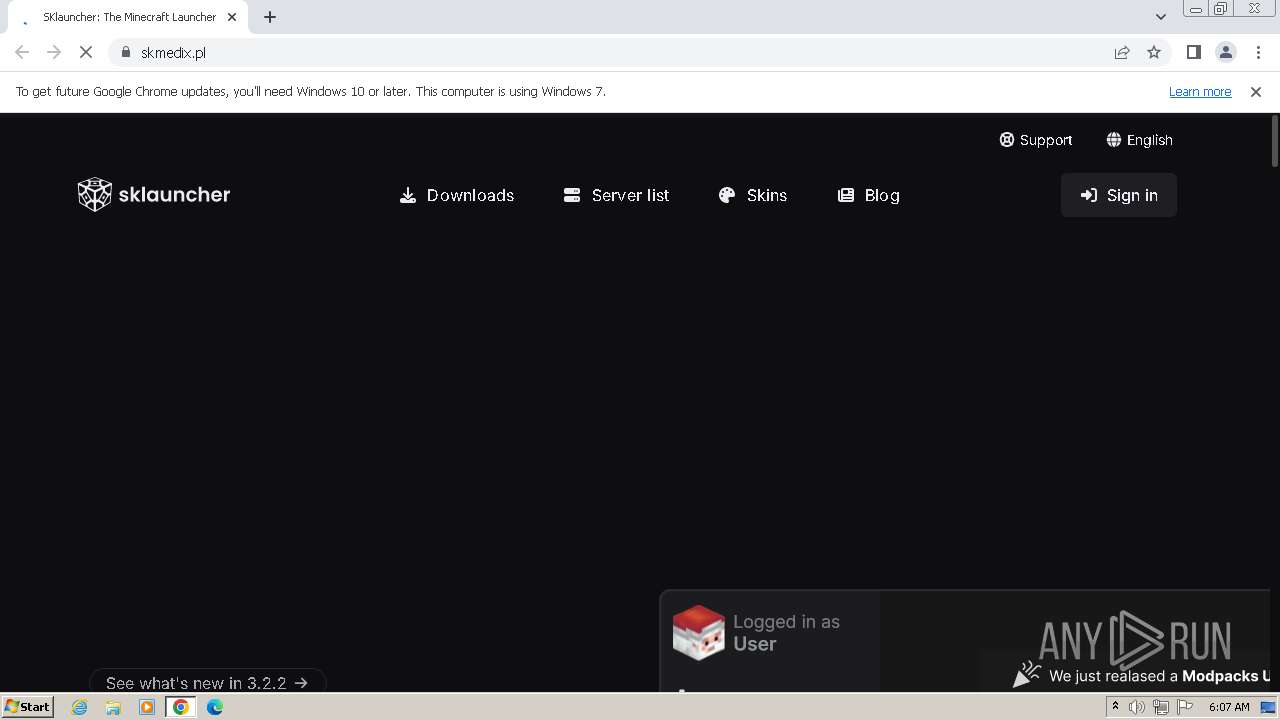The height and width of the screenshot is (720, 1280).
Task: Open the Server list page
Action: coord(616,195)
